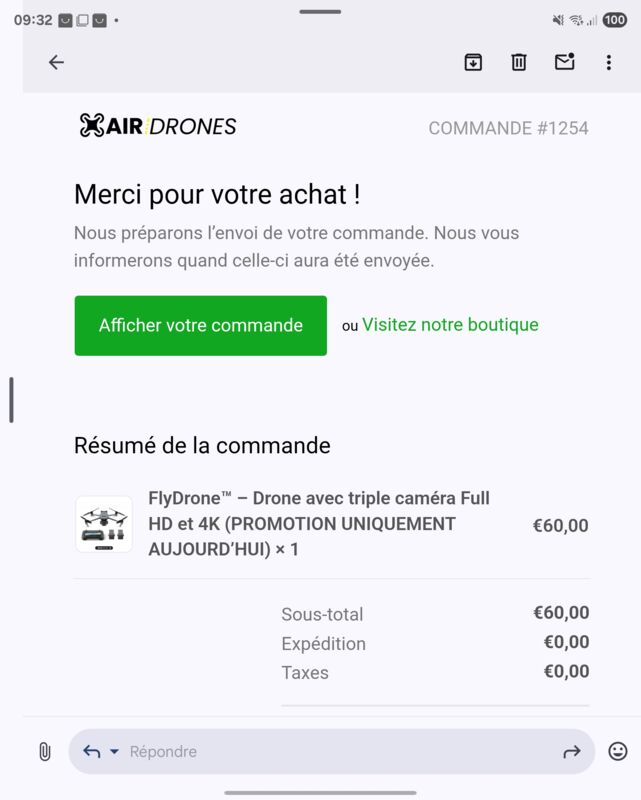The height and width of the screenshot is (800, 641).
Task: Click the Afficher votre commande button
Action: point(201,326)
